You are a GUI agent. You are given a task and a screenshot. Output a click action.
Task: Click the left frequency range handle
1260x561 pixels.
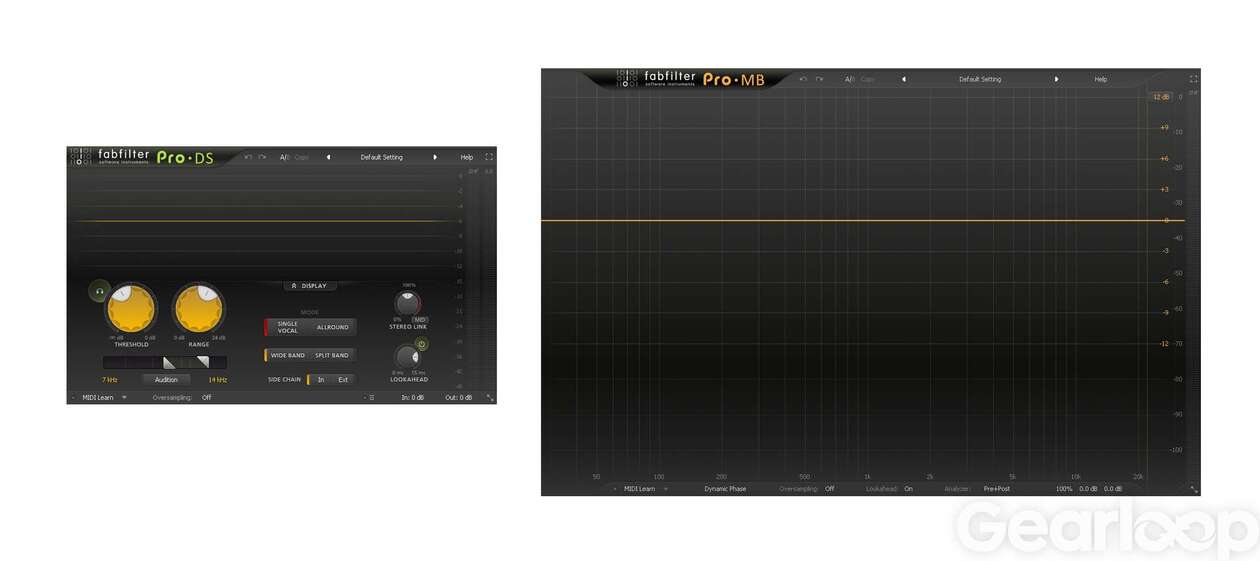[169, 363]
